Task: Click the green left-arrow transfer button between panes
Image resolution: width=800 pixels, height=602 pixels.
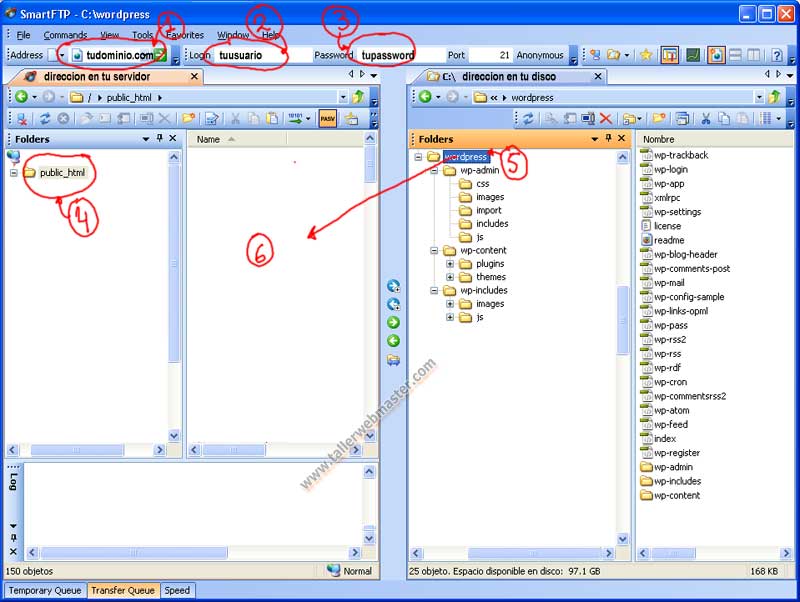Action: (393, 341)
